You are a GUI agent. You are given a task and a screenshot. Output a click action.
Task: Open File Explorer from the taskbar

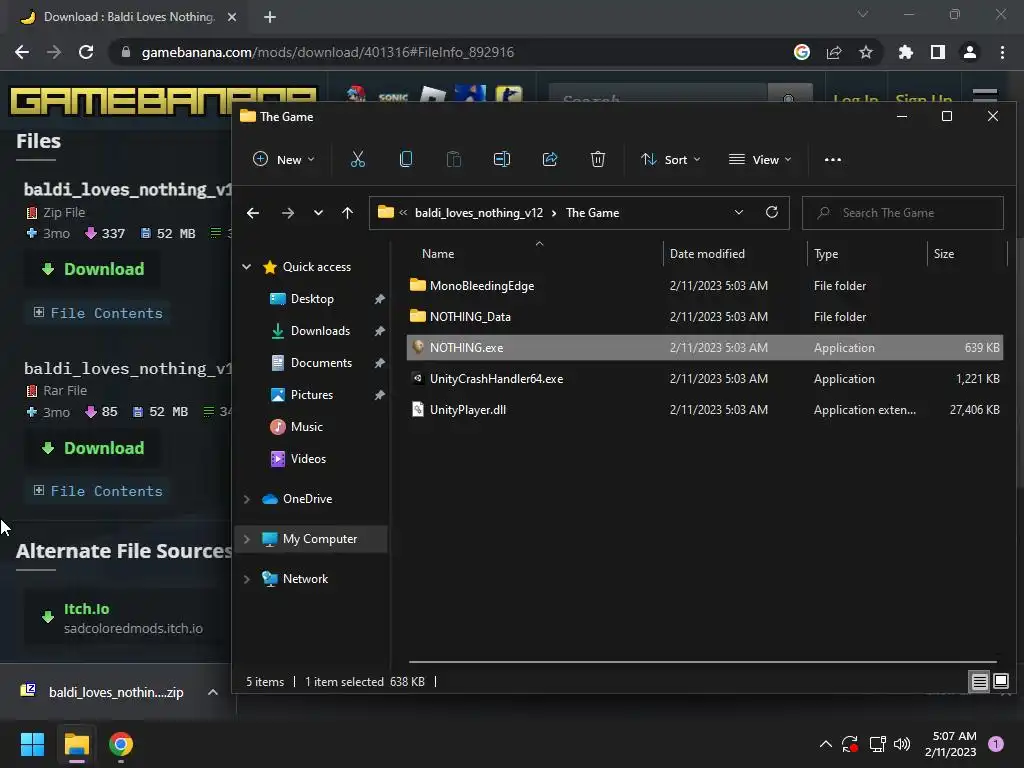76,744
